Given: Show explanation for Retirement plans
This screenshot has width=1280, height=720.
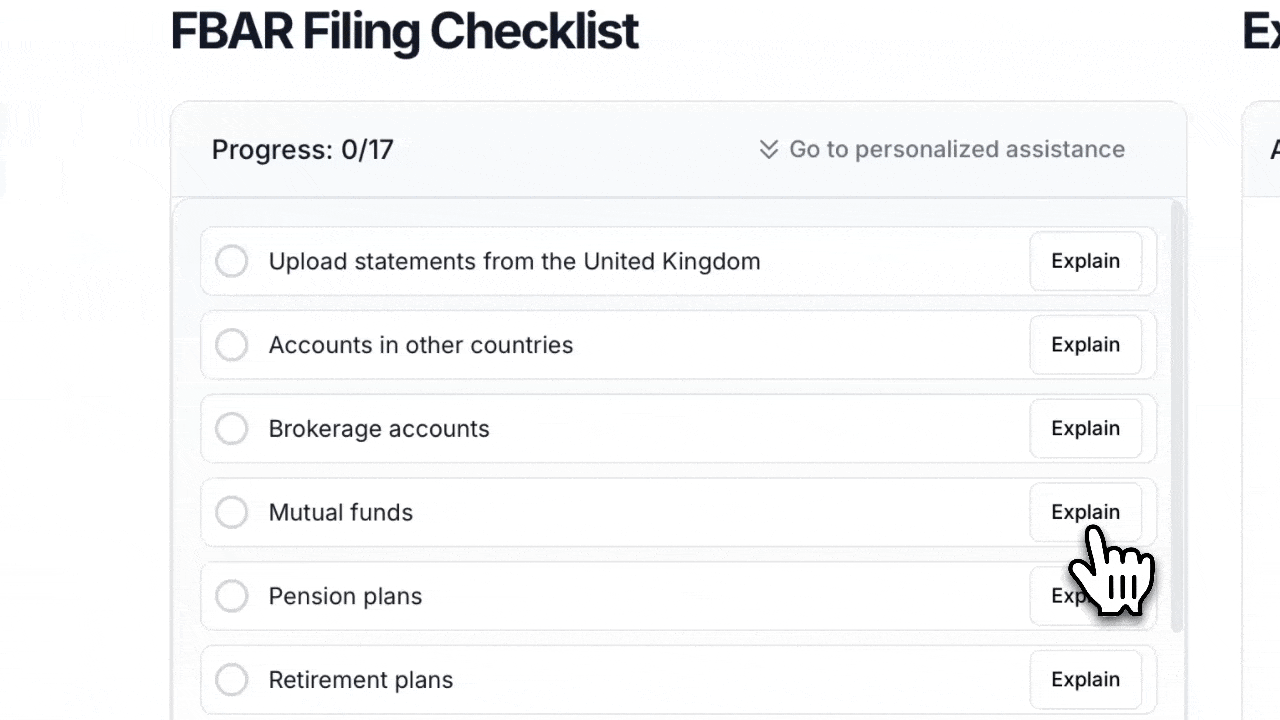Looking at the screenshot, I should (x=1085, y=680).
